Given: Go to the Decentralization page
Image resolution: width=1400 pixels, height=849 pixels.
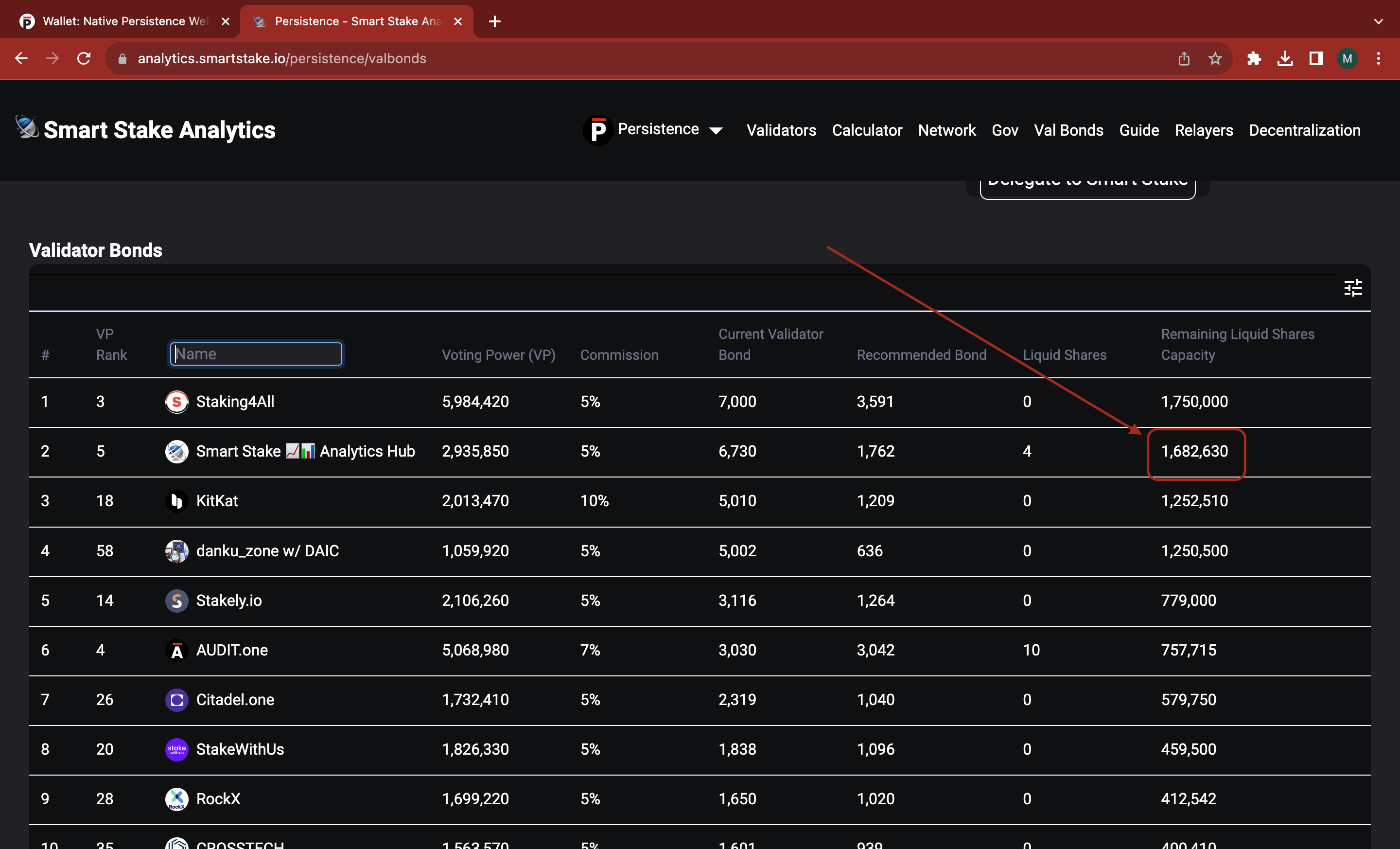Looking at the screenshot, I should pyautogui.click(x=1305, y=130).
